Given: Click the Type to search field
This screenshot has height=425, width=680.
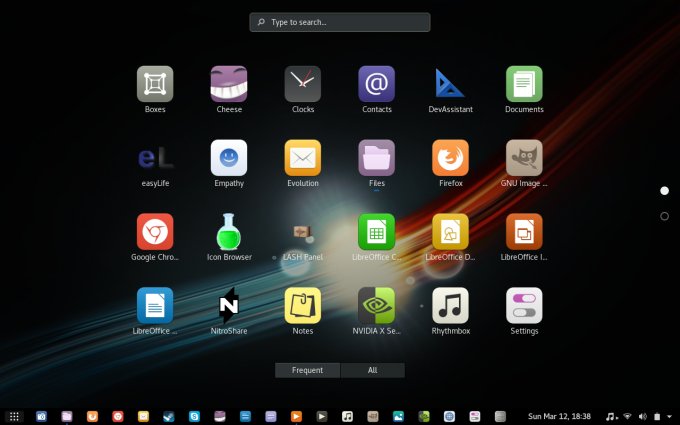Looking at the screenshot, I should click(x=340, y=22).
